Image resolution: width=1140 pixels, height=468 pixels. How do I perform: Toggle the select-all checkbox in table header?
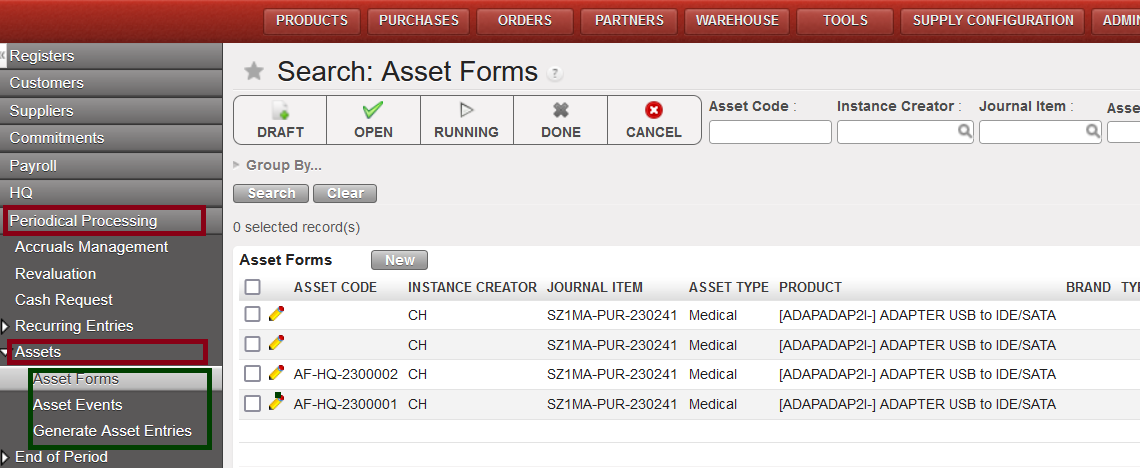pyautogui.click(x=252, y=287)
